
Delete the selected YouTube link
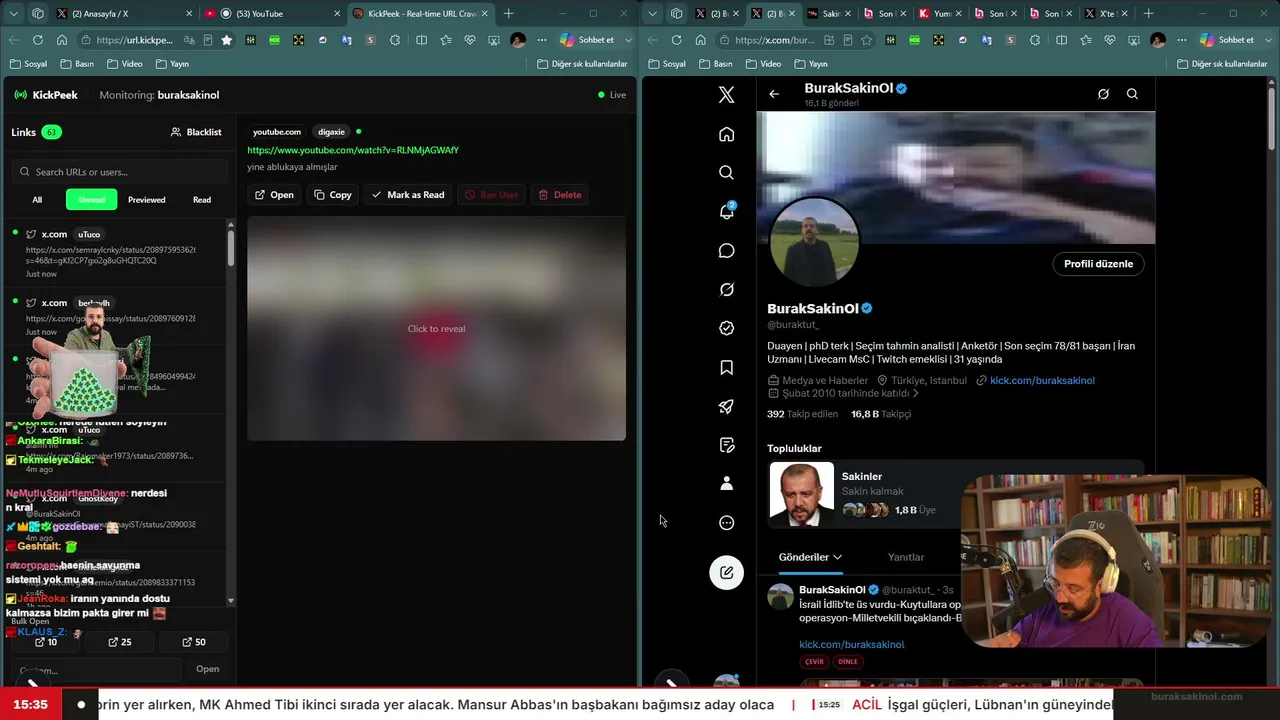click(560, 195)
